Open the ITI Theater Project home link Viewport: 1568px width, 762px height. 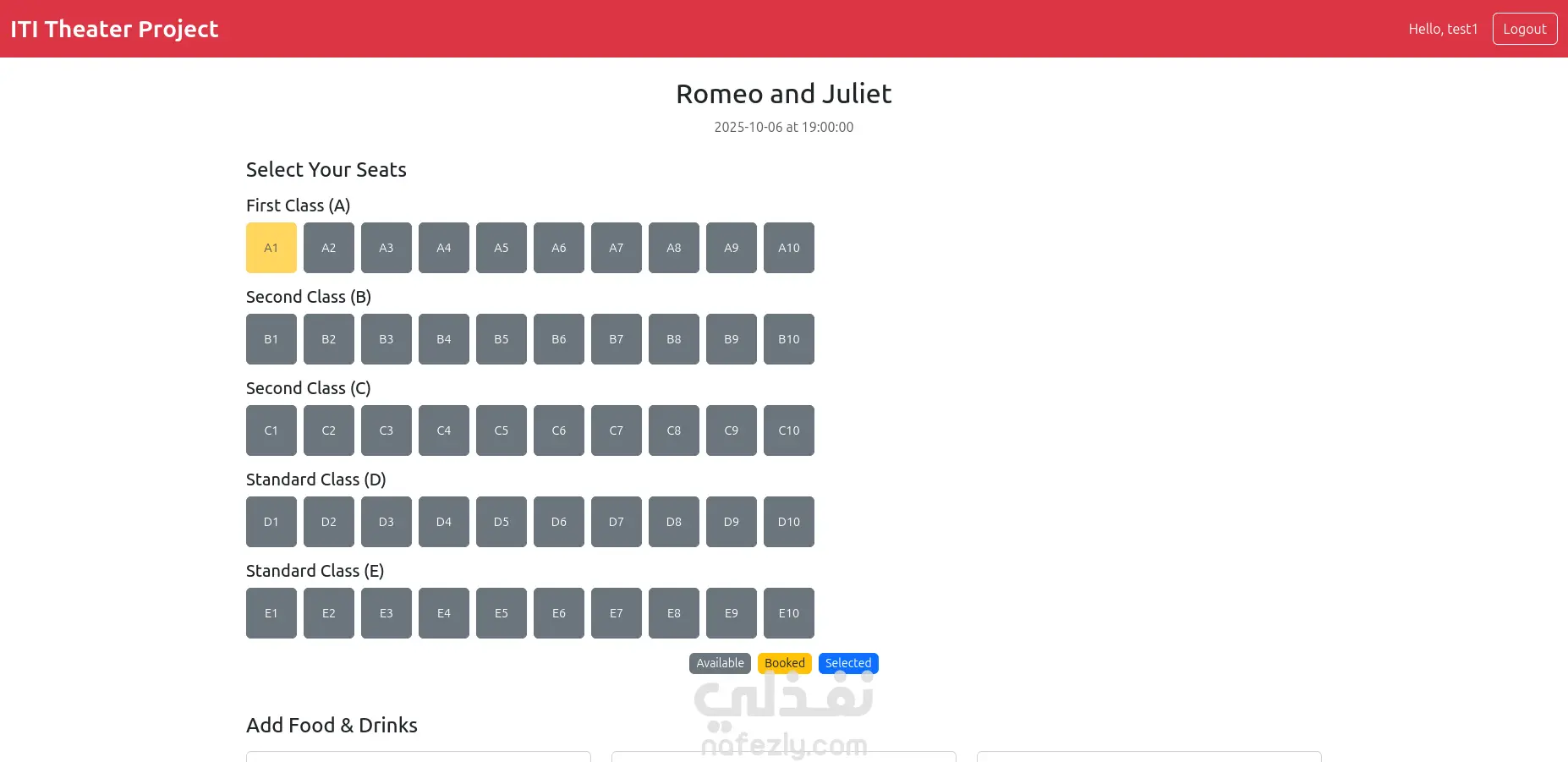pyautogui.click(x=114, y=29)
